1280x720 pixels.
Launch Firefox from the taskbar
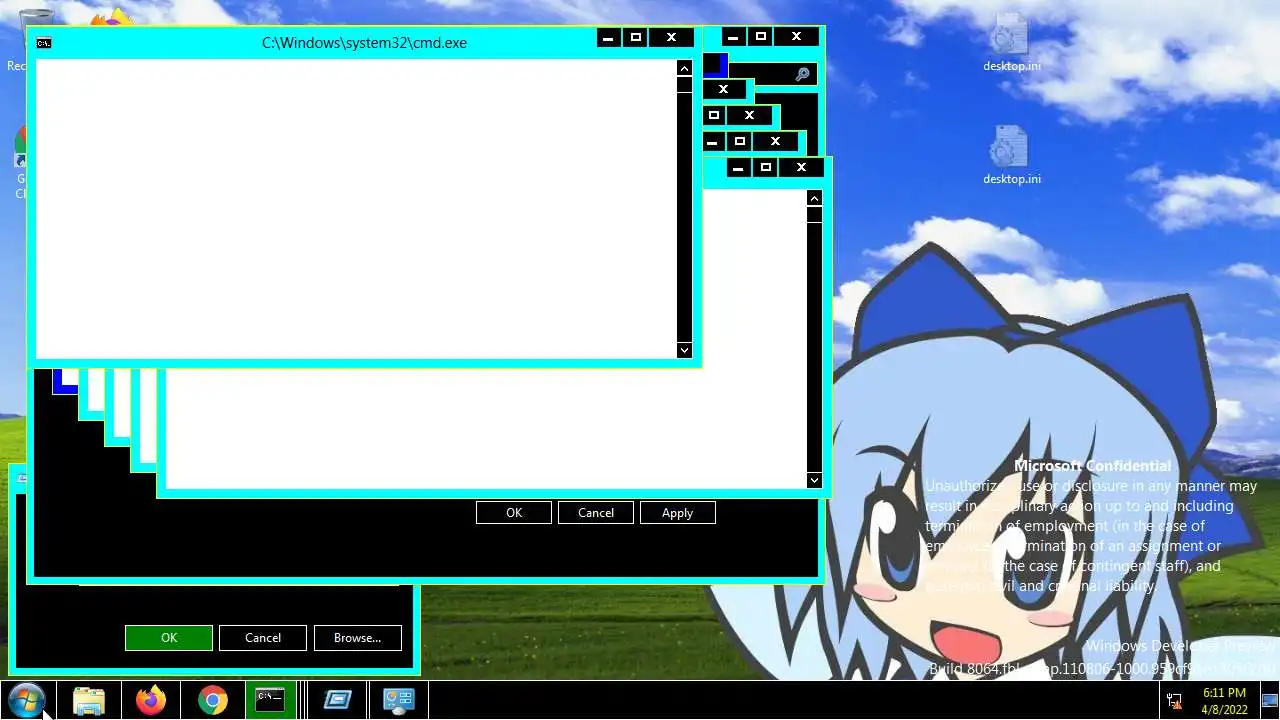(x=151, y=700)
